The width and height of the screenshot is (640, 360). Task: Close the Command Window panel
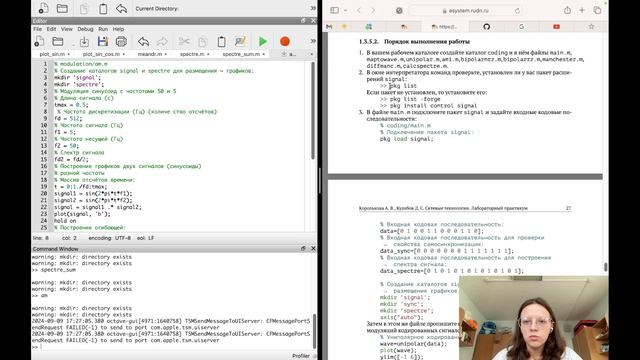[x=313, y=248]
